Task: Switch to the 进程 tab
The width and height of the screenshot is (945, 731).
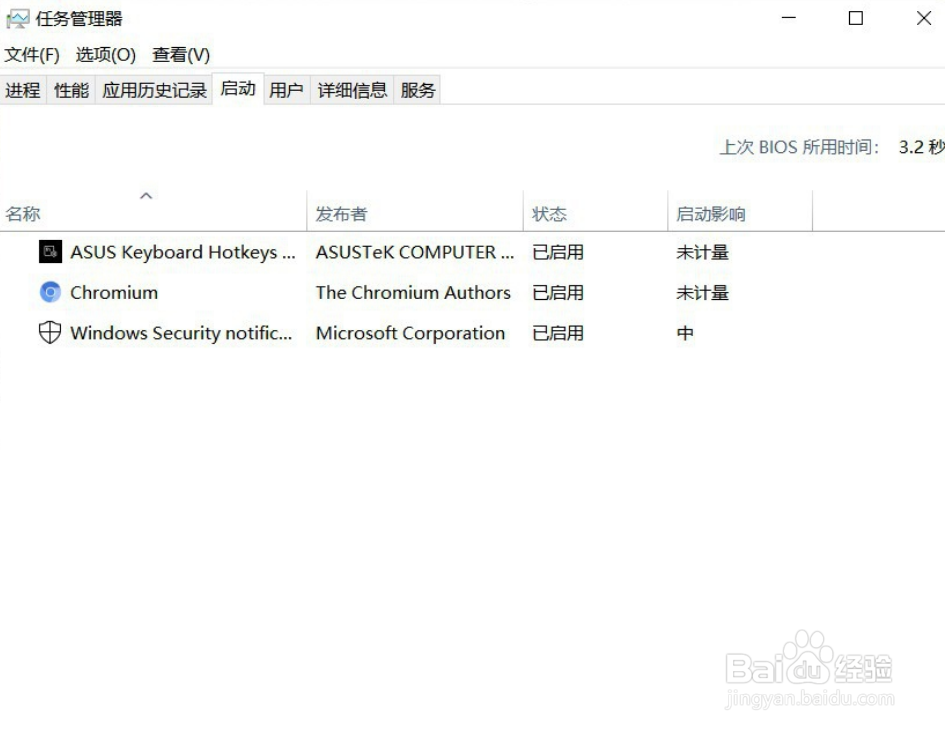Action: tap(23, 90)
